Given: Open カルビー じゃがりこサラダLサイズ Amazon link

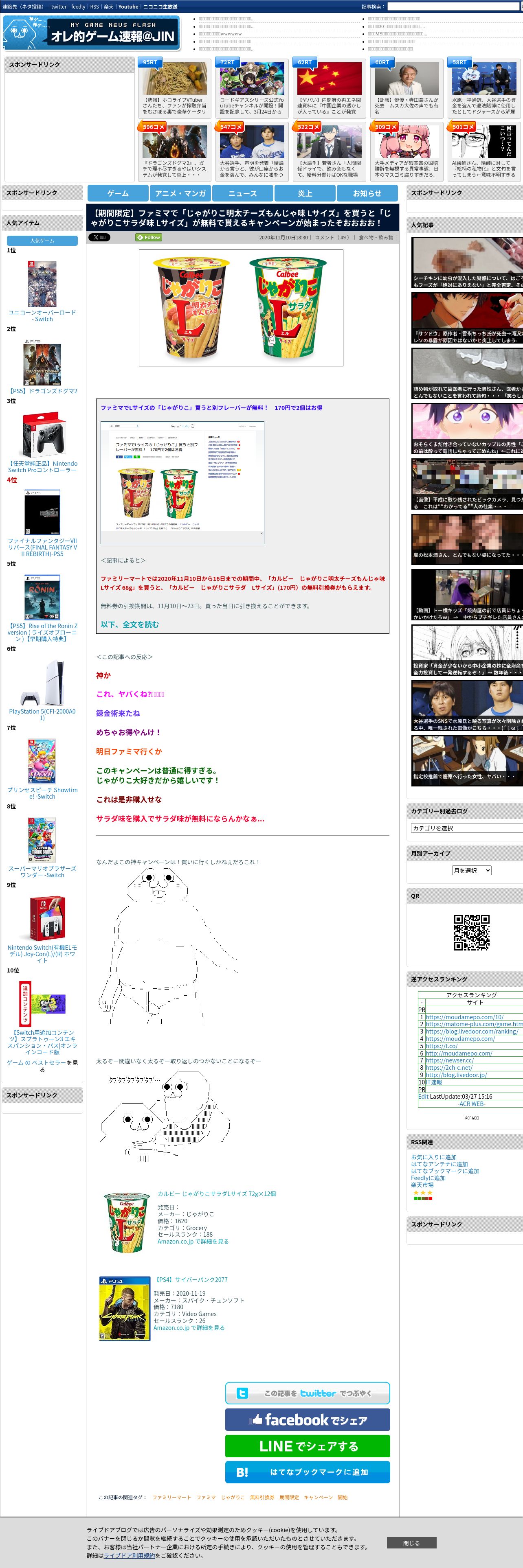Looking at the screenshot, I should (x=217, y=1194).
